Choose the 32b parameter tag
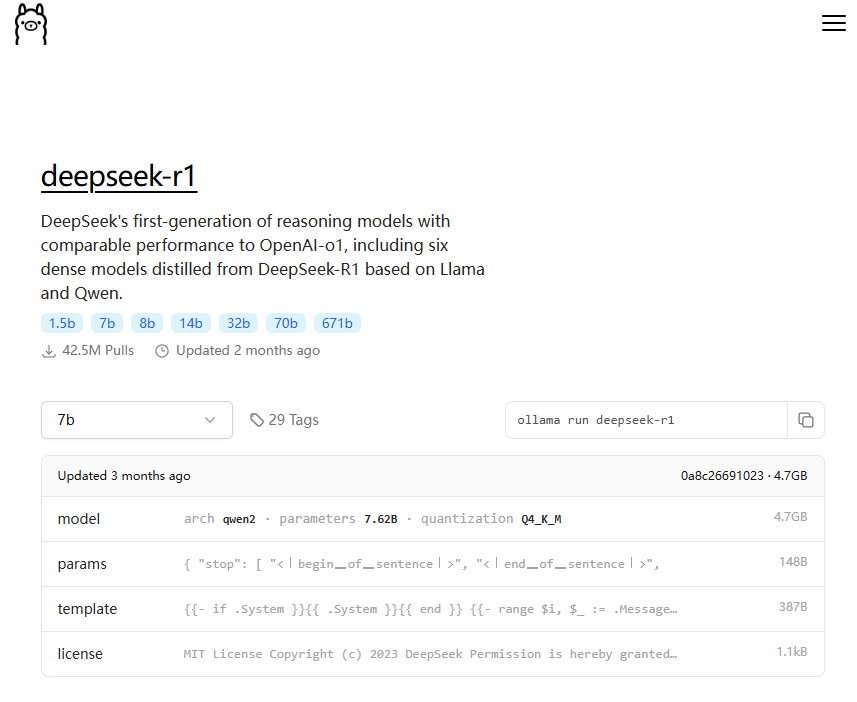 (x=238, y=323)
